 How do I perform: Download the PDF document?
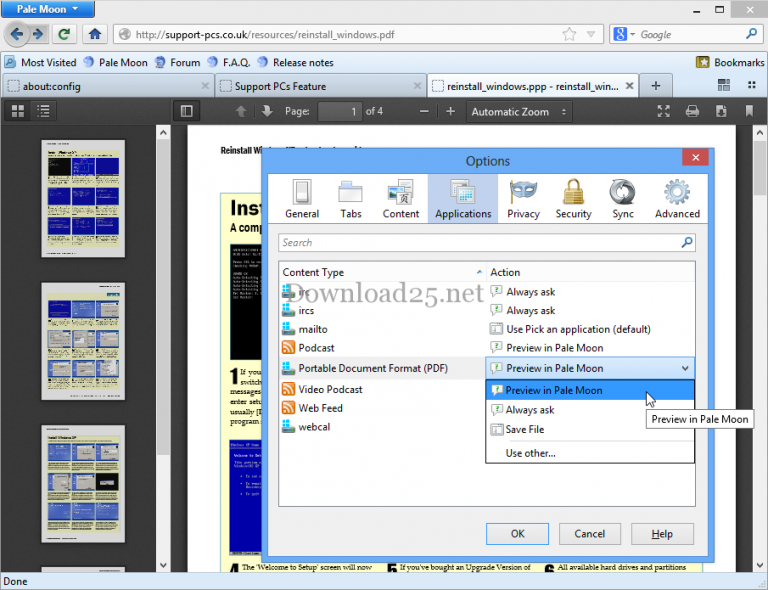click(x=721, y=111)
